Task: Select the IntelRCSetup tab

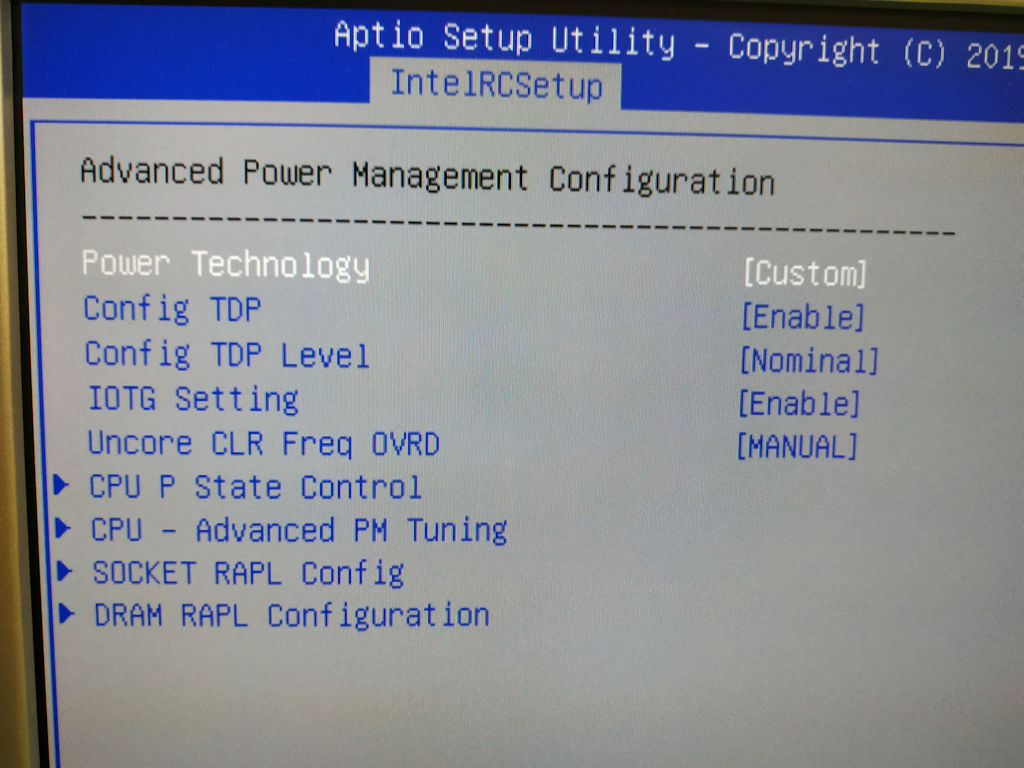Action: 496,84
